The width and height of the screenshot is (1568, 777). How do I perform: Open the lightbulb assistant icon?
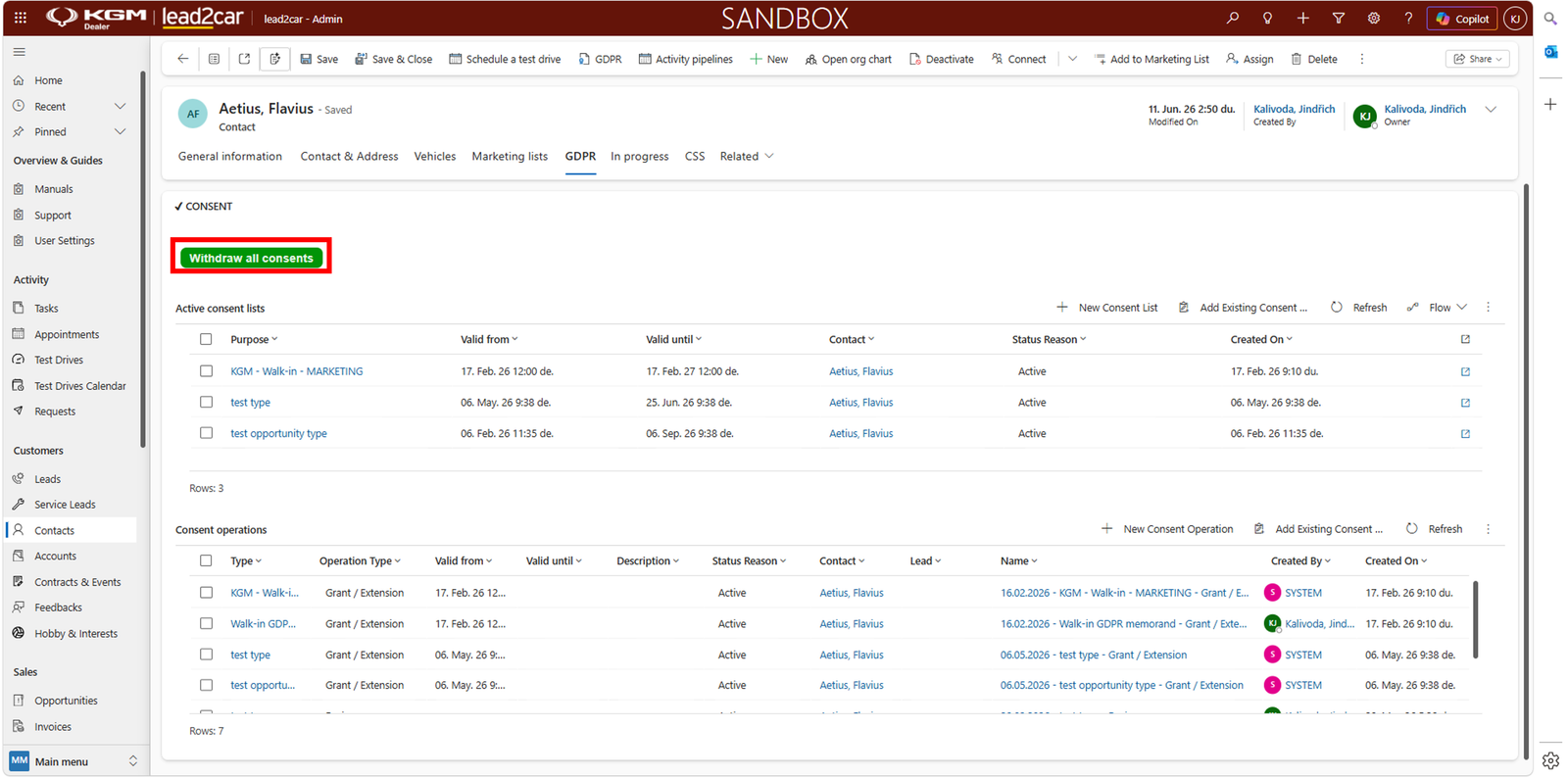[x=1267, y=18]
